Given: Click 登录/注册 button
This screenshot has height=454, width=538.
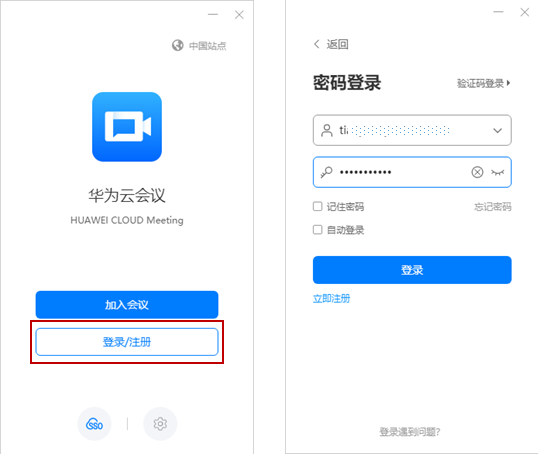Looking at the screenshot, I should pos(127,342).
